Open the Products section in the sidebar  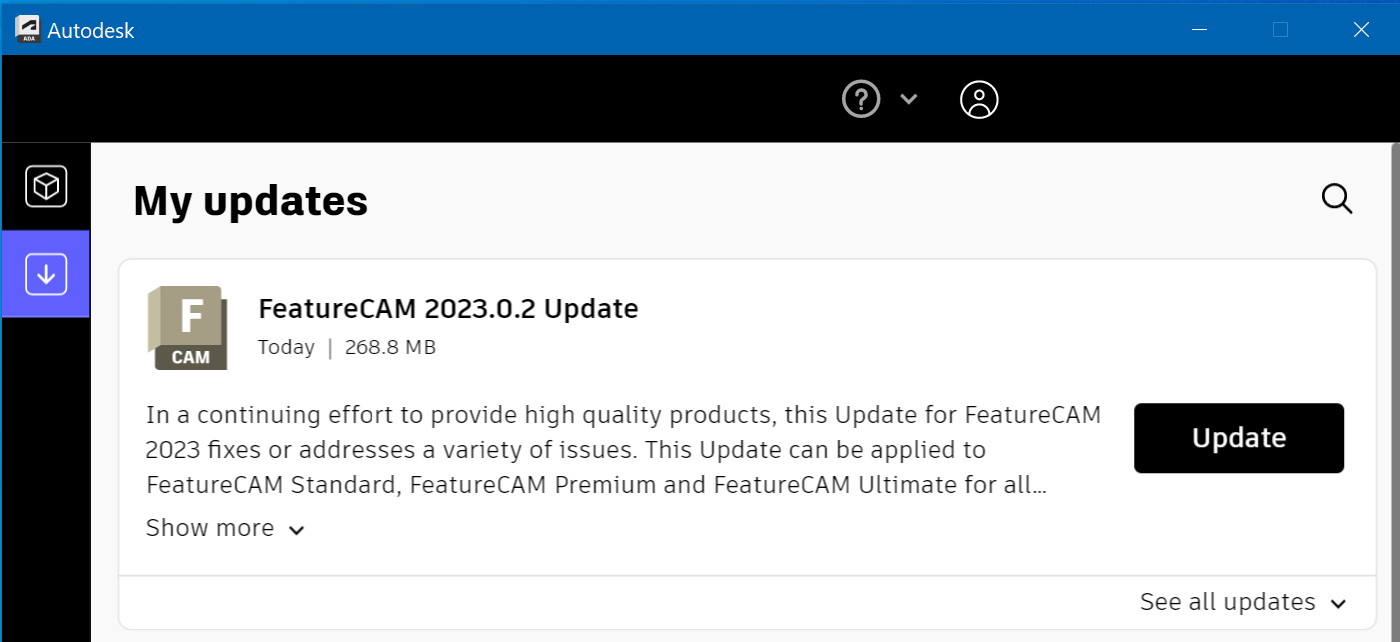pos(45,186)
